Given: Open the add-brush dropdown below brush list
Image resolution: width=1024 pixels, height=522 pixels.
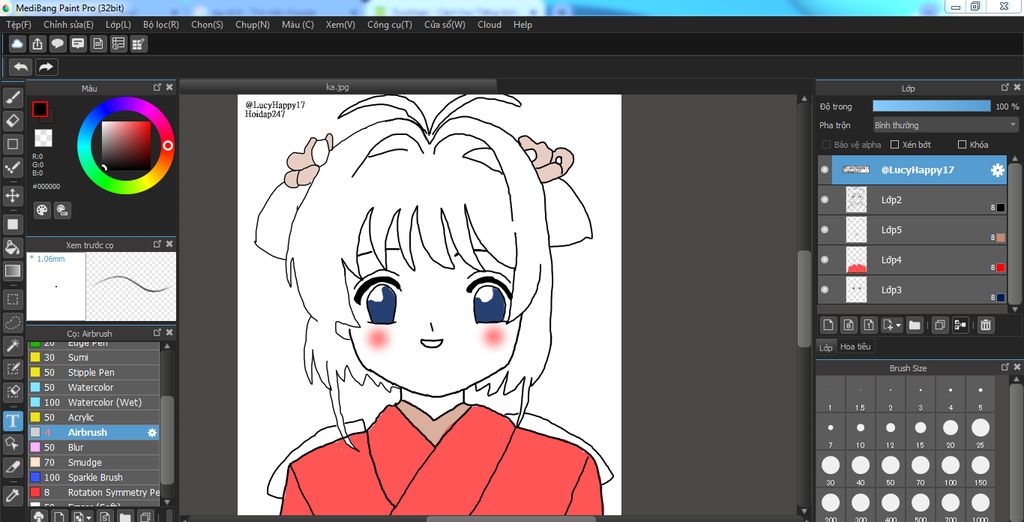Looking at the screenshot, I should click(89, 517).
